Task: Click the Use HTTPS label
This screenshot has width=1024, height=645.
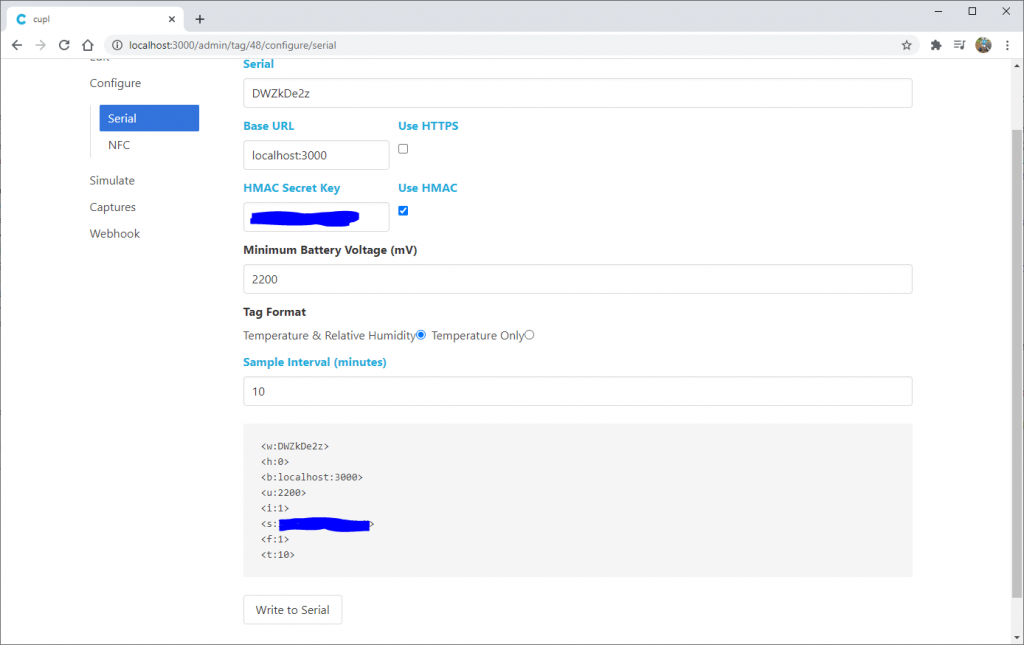Action: (428, 126)
